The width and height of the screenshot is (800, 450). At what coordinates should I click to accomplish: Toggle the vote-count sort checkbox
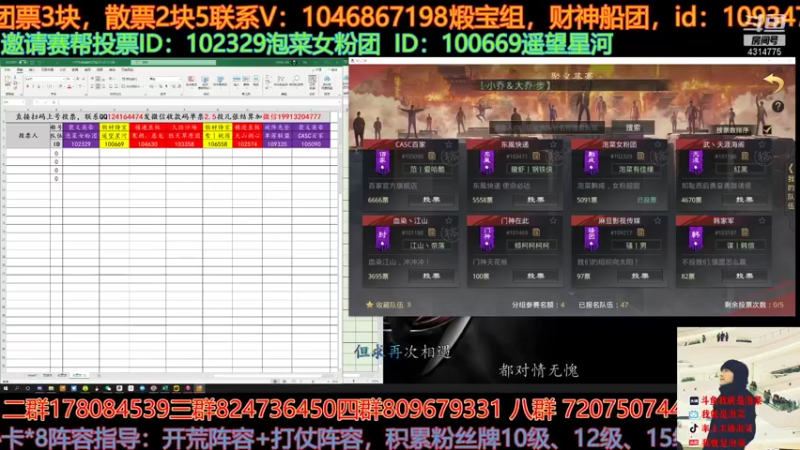(767, 130)
